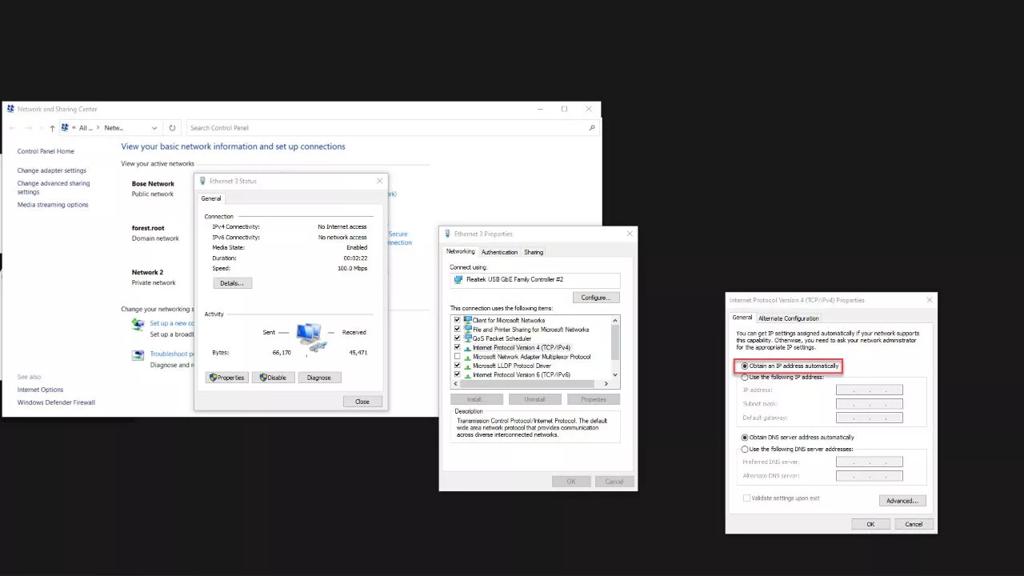Switch to the Alternate Configuration tab
This screenshot has height=576, width=1024.
click(x=788, y=318)
